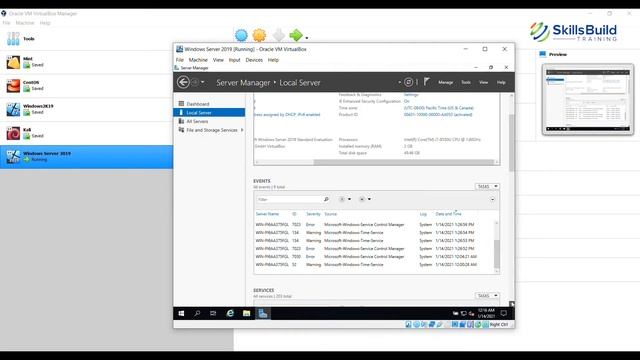Open the events list criteria dropdown button
Viewport: 640px width, 360px height.
[x=344, y=199]
